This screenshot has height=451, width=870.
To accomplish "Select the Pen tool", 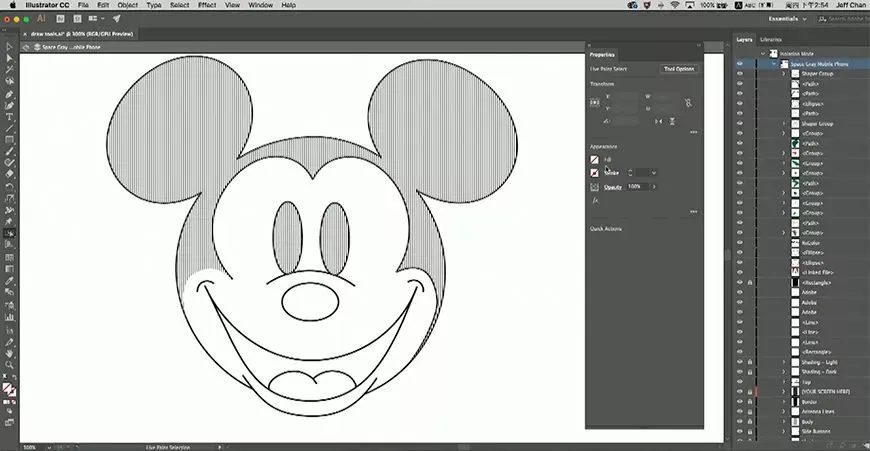I will pyautogui.click(x=9, y=94).
